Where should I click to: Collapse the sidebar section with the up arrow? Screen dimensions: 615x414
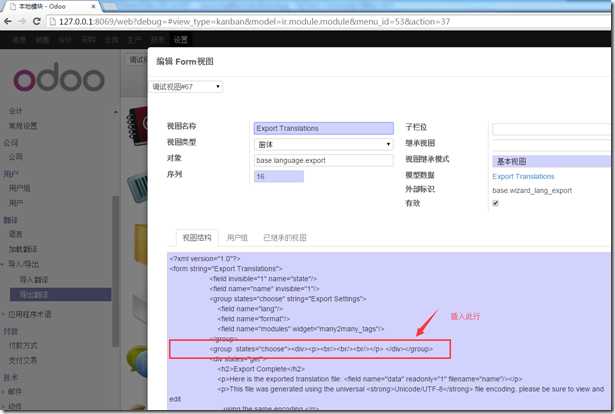click(115, 112)
